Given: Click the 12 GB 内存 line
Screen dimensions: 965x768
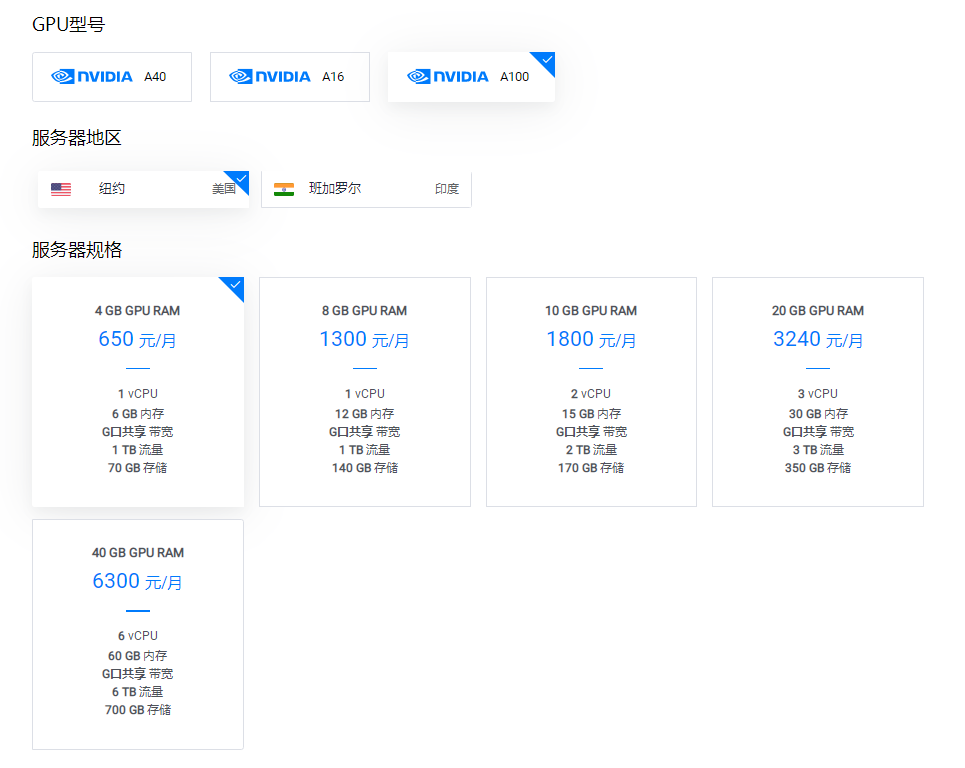Looking at the screenshot, I should click(364, 414).
